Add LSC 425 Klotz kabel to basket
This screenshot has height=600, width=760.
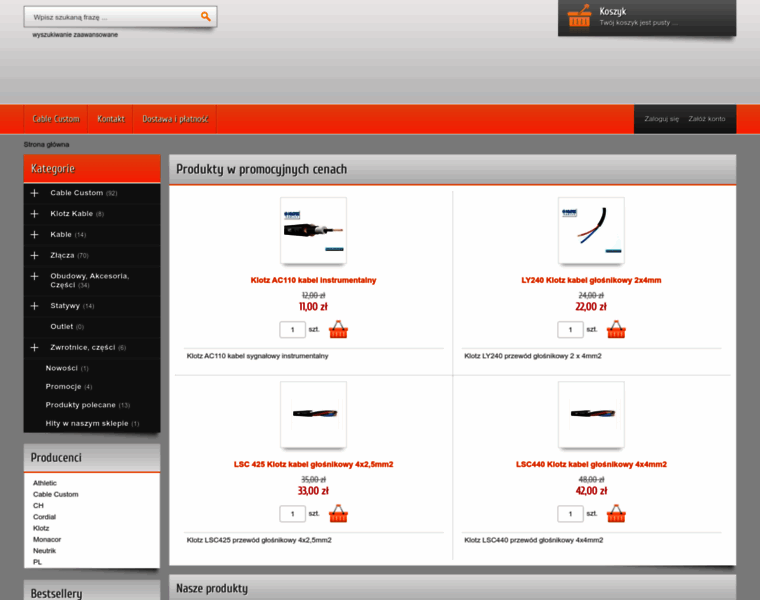[338, 514]
